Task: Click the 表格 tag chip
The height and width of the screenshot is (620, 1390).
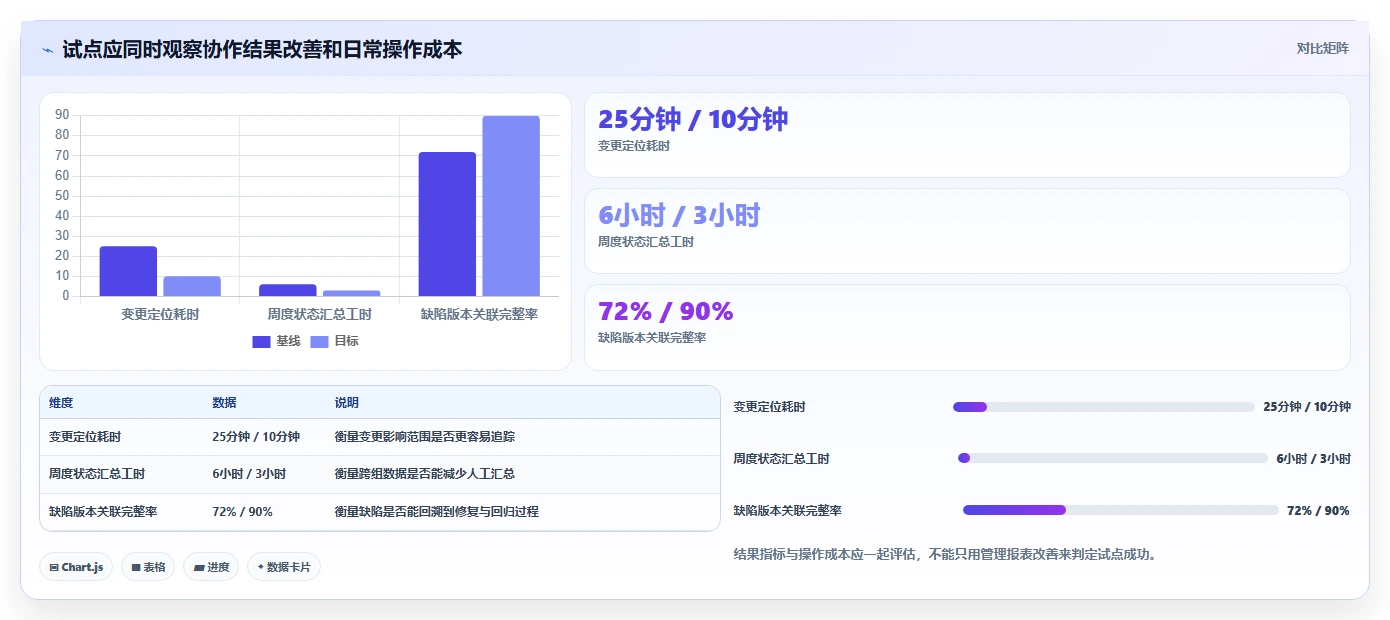Action: pos(148,567)
